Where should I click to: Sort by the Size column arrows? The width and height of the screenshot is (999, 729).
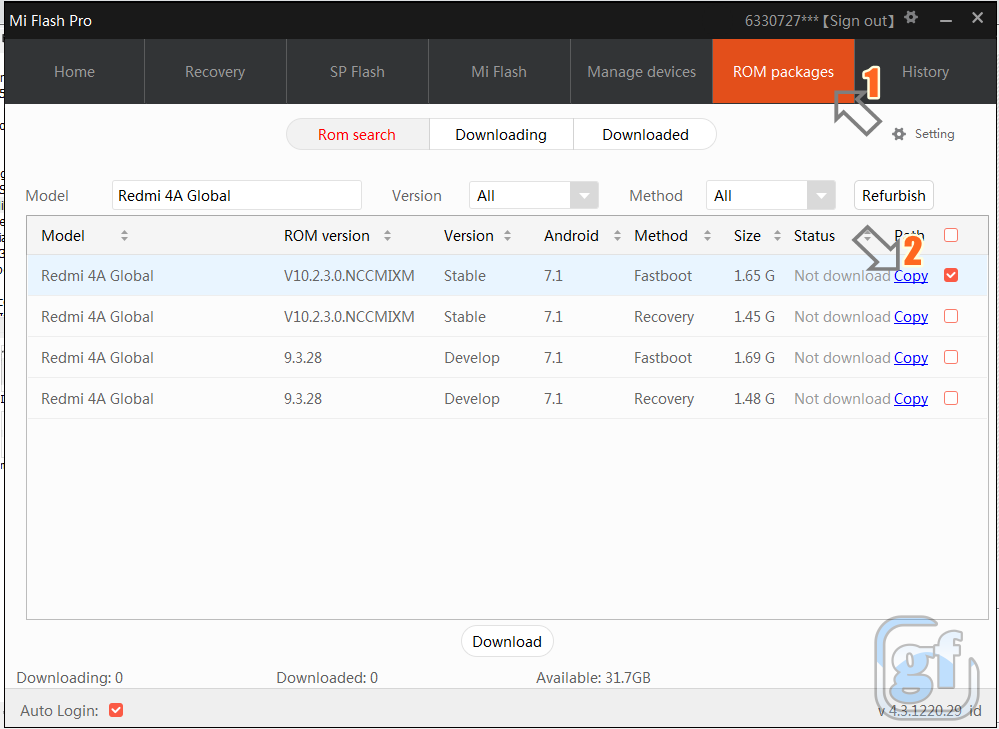click(777, 236)
